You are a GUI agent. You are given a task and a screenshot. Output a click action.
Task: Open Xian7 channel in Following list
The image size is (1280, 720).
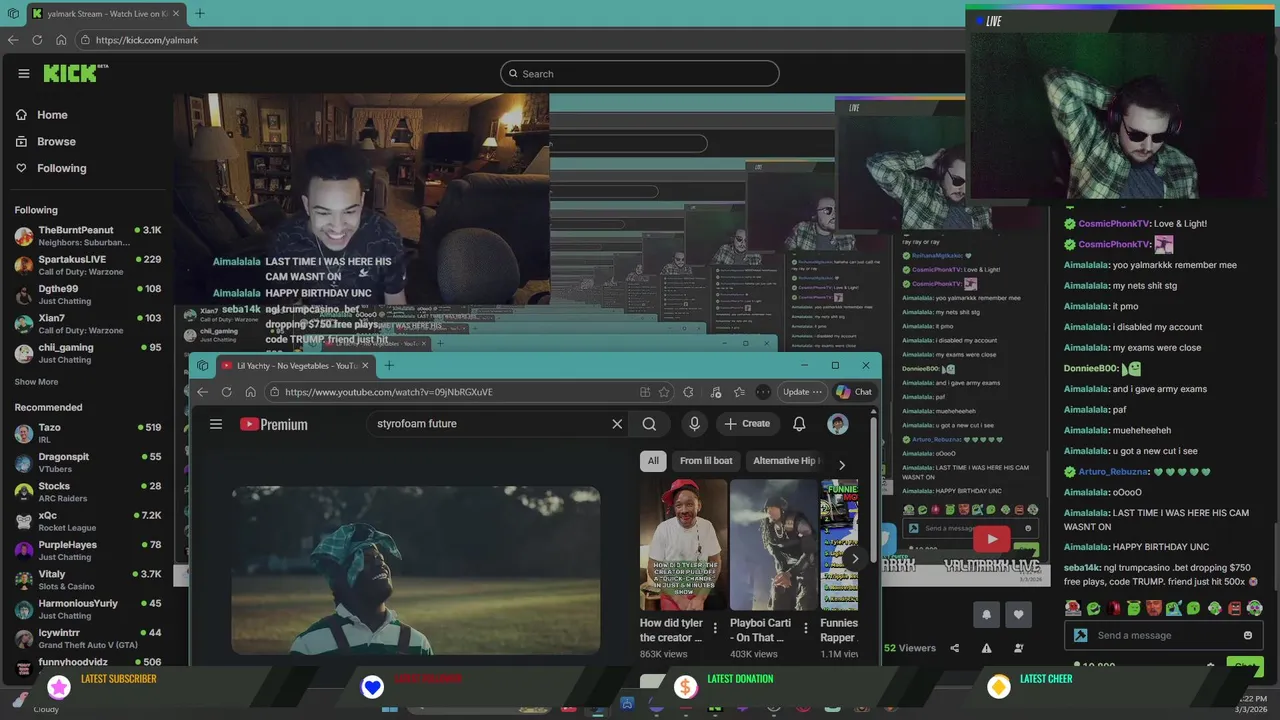click(x=88, y=323)
